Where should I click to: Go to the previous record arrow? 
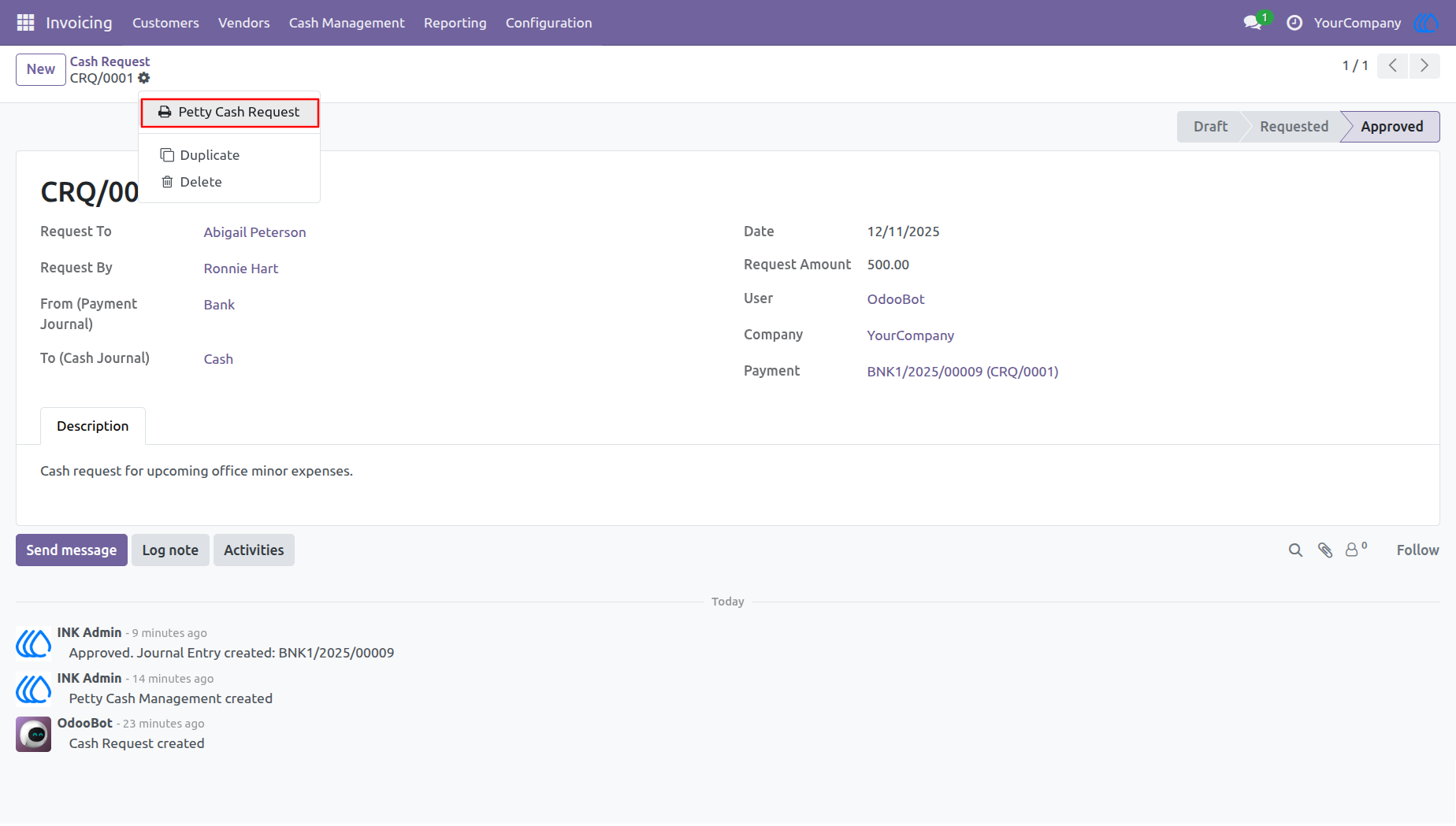tap(1393, 66)
